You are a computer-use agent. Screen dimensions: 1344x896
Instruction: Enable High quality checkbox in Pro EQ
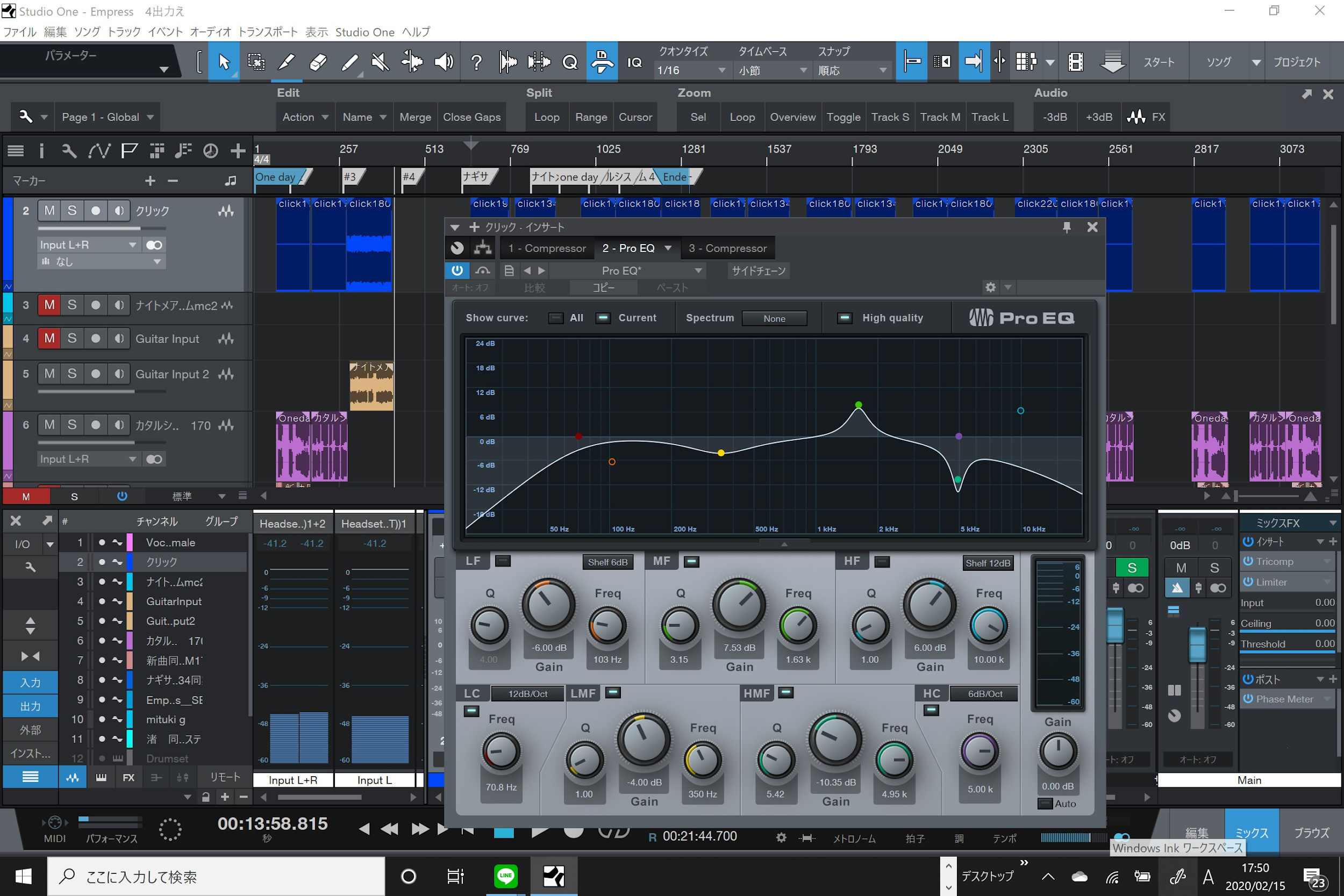point(845,318)
